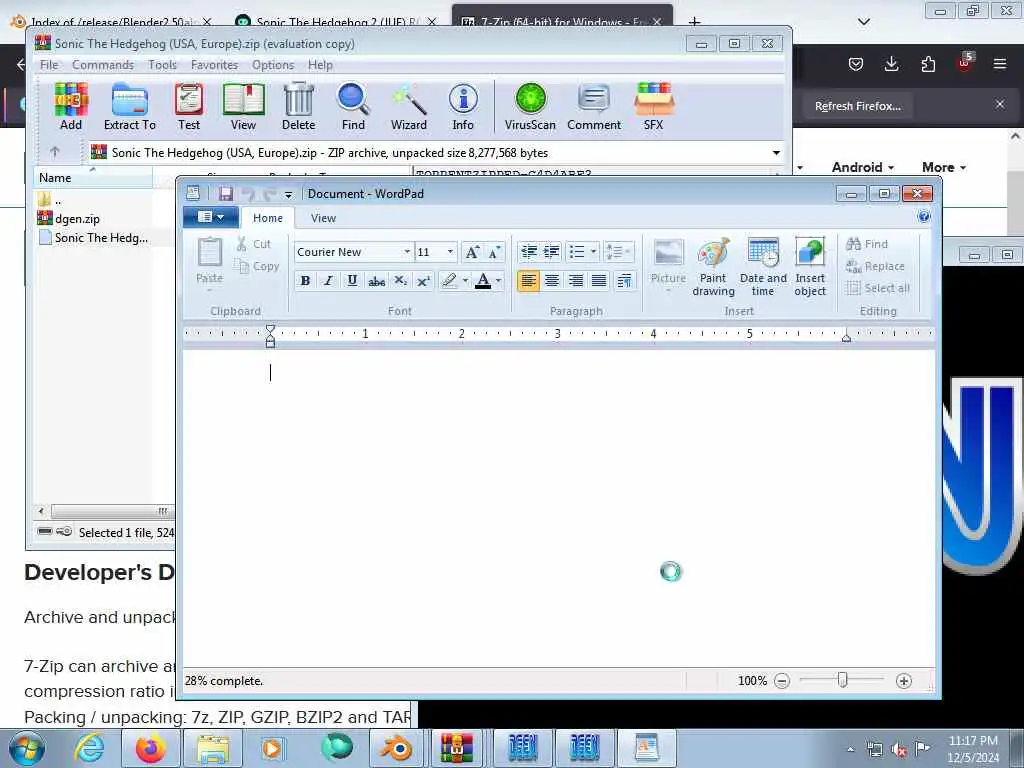
Task: Insert a Paint drawing in WordPad
Action: coord(713,266)
